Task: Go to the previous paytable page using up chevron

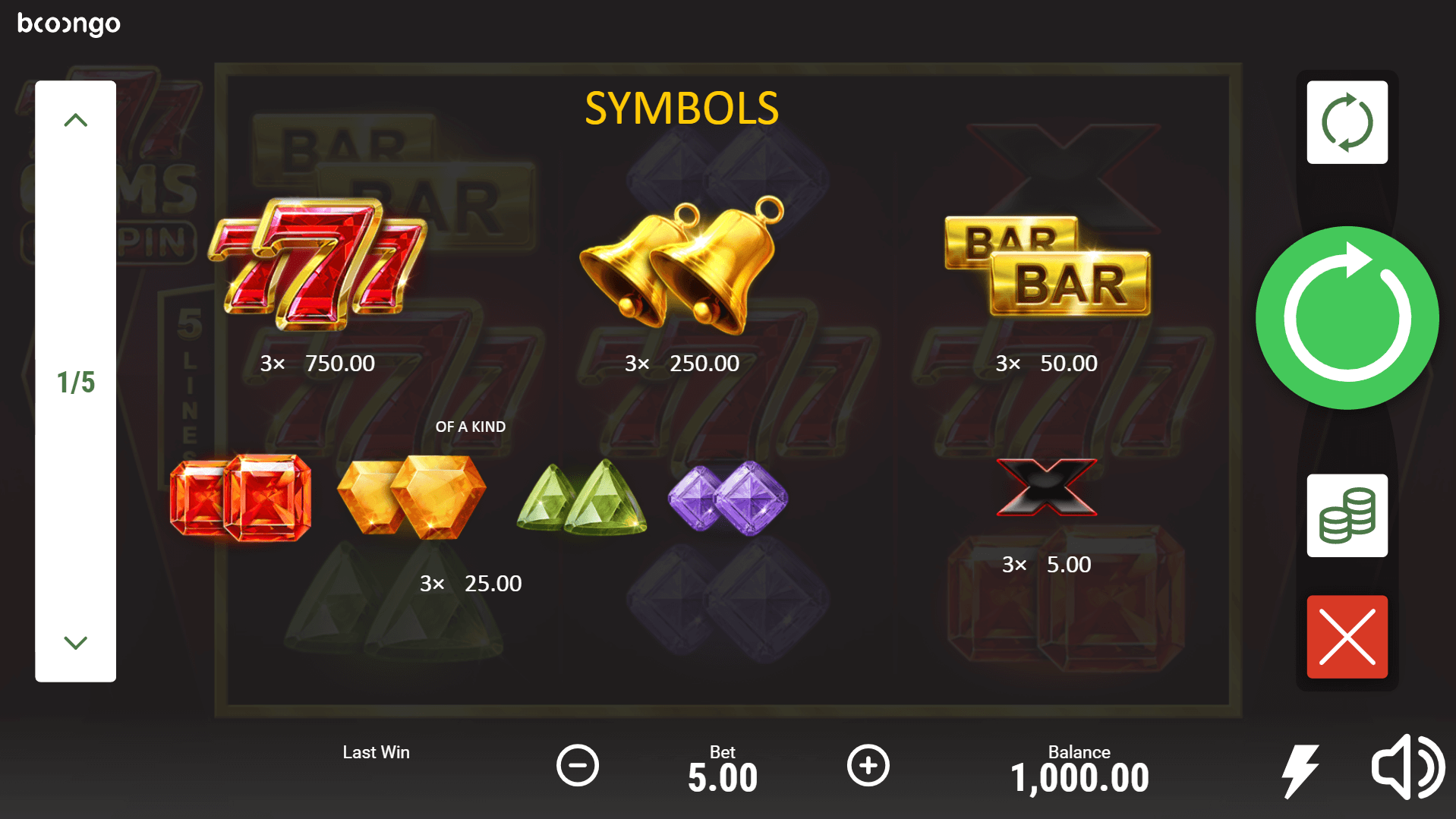Action: [76, 120]
